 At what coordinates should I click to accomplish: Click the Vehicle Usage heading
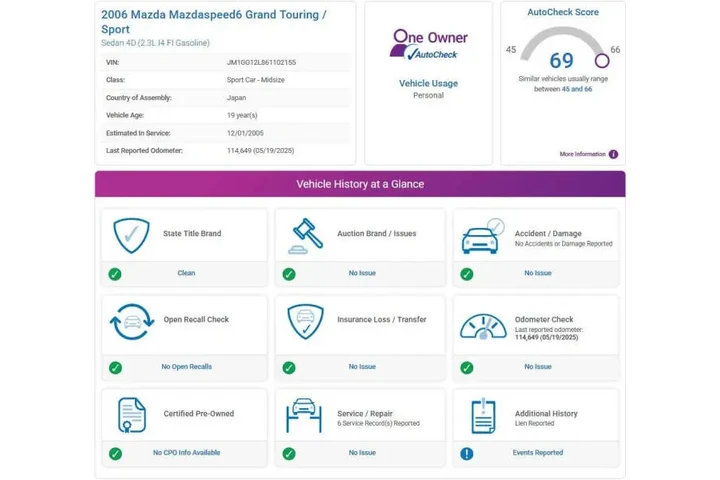coord(428,84)
